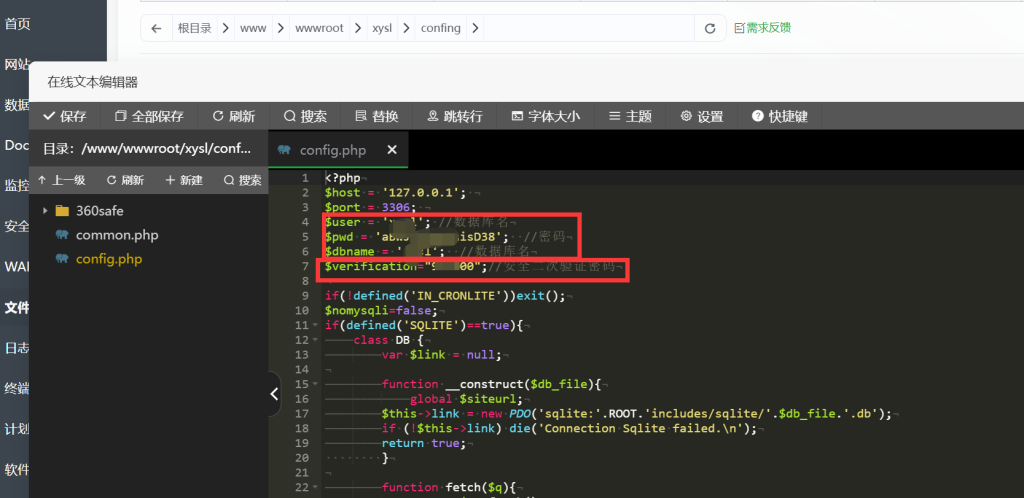Click 新建 to create a new item
Viewport: 1024px width, 498px height.
(184, 180)
